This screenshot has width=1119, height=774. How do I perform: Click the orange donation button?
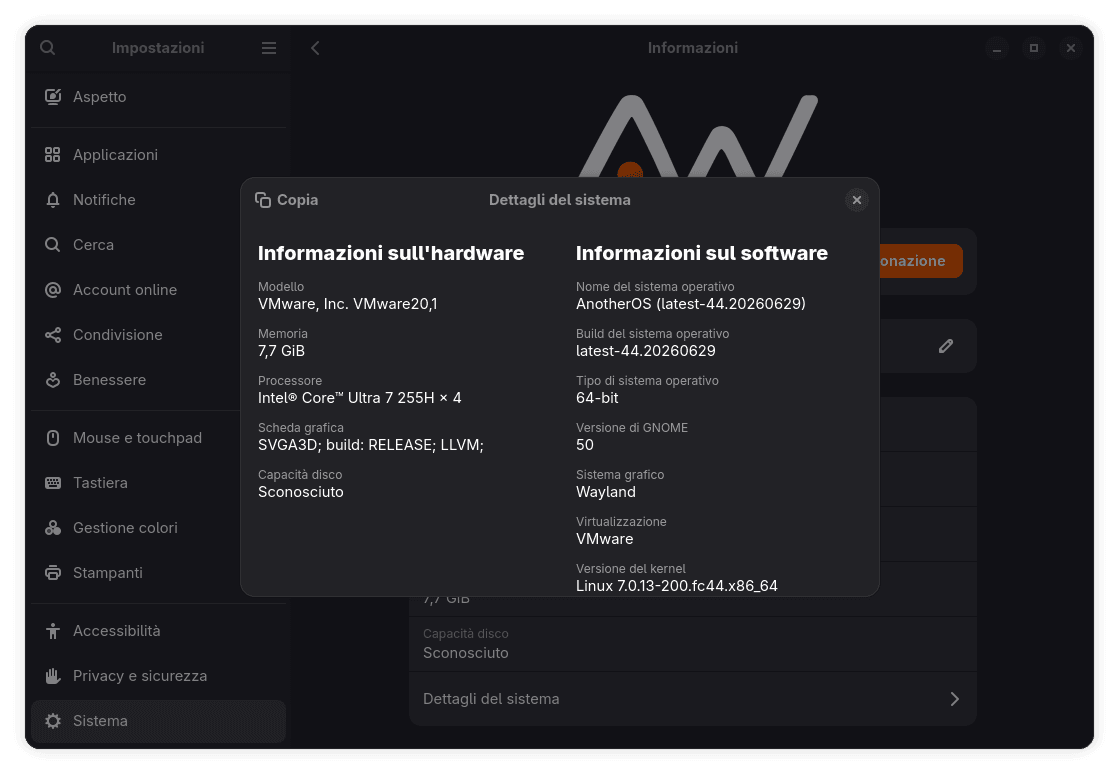coord(921,261)
